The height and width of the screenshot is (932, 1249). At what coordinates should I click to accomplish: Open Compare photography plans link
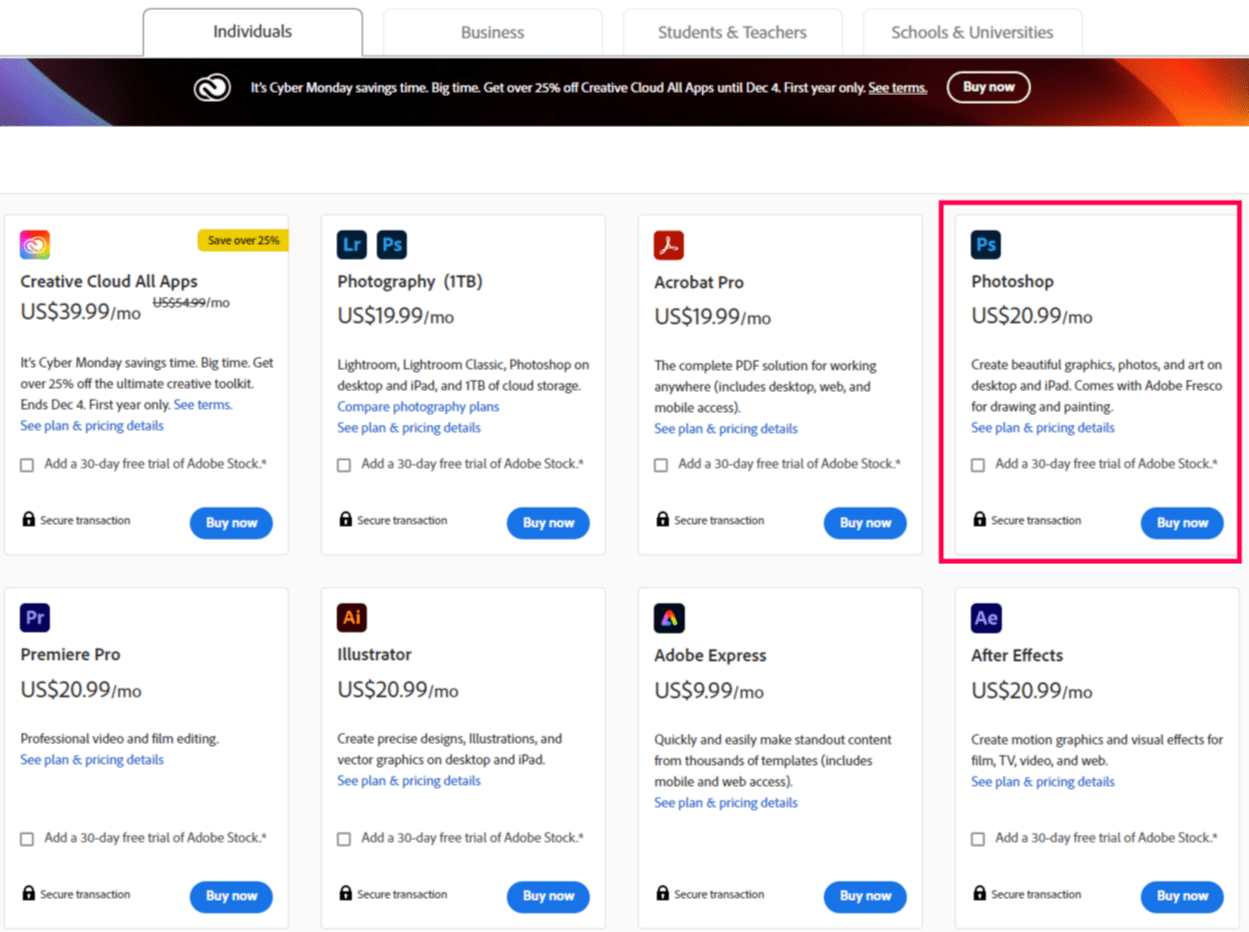coord(418,407)
